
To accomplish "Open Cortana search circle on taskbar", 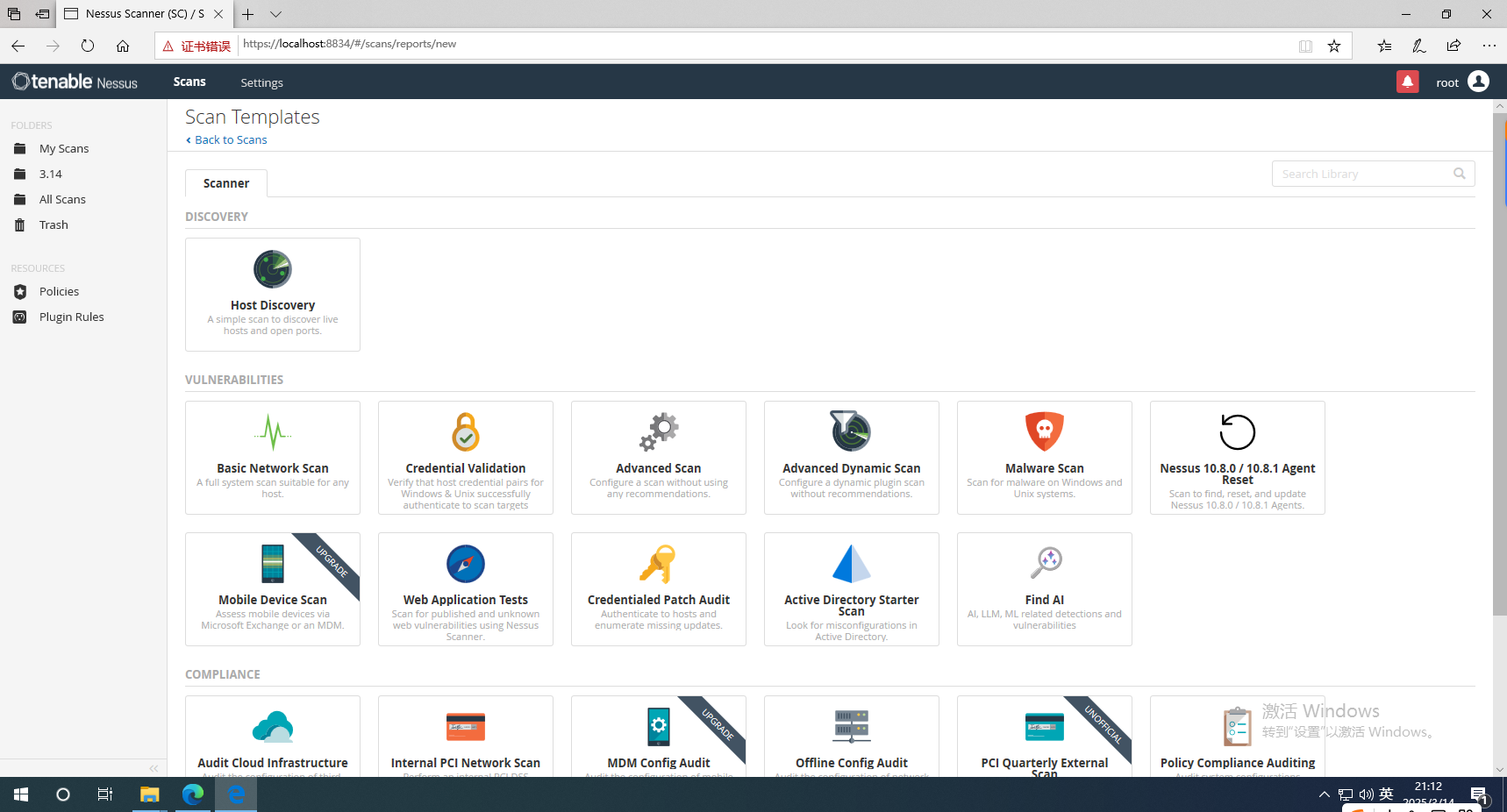I will coord(63,794).
